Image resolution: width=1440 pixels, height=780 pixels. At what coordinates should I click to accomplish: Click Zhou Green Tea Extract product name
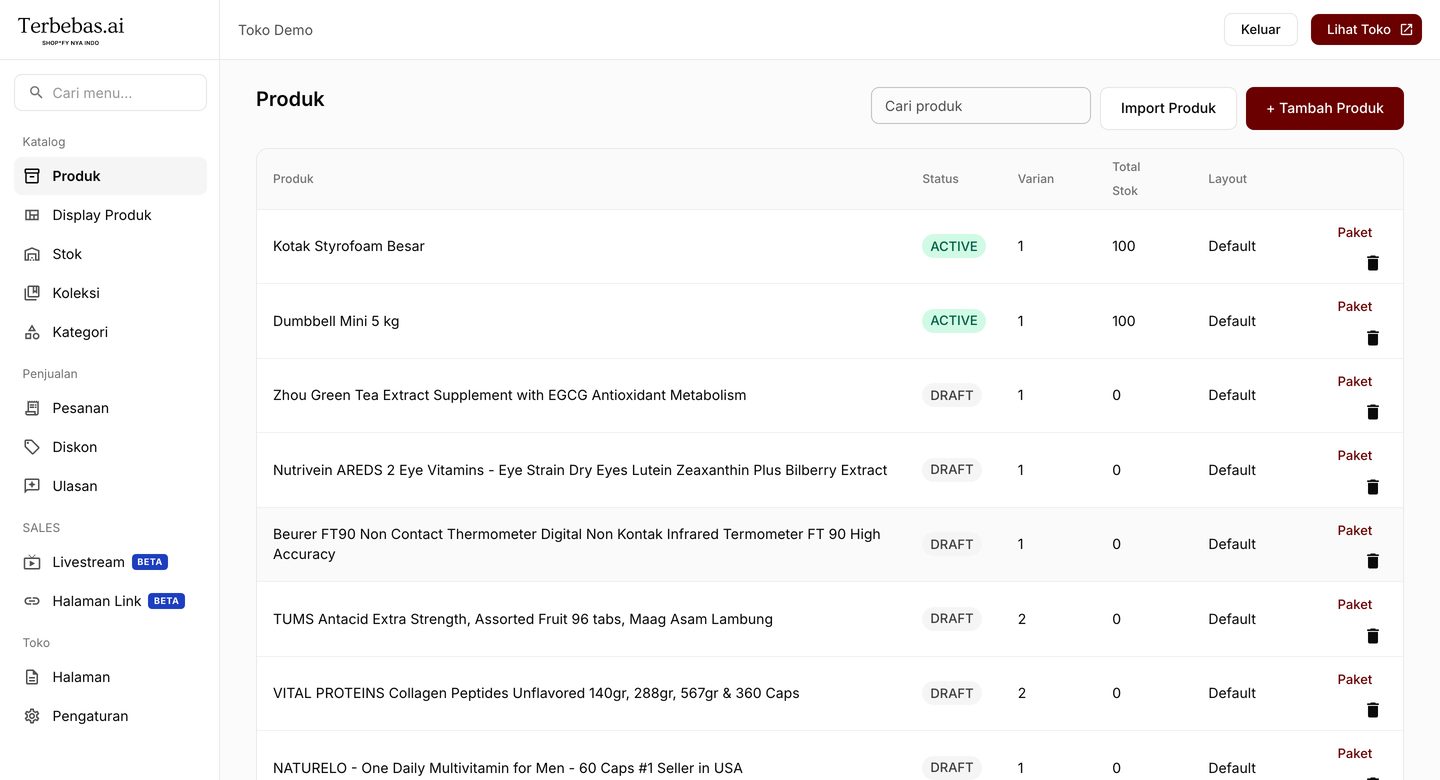tap(510, 395)
